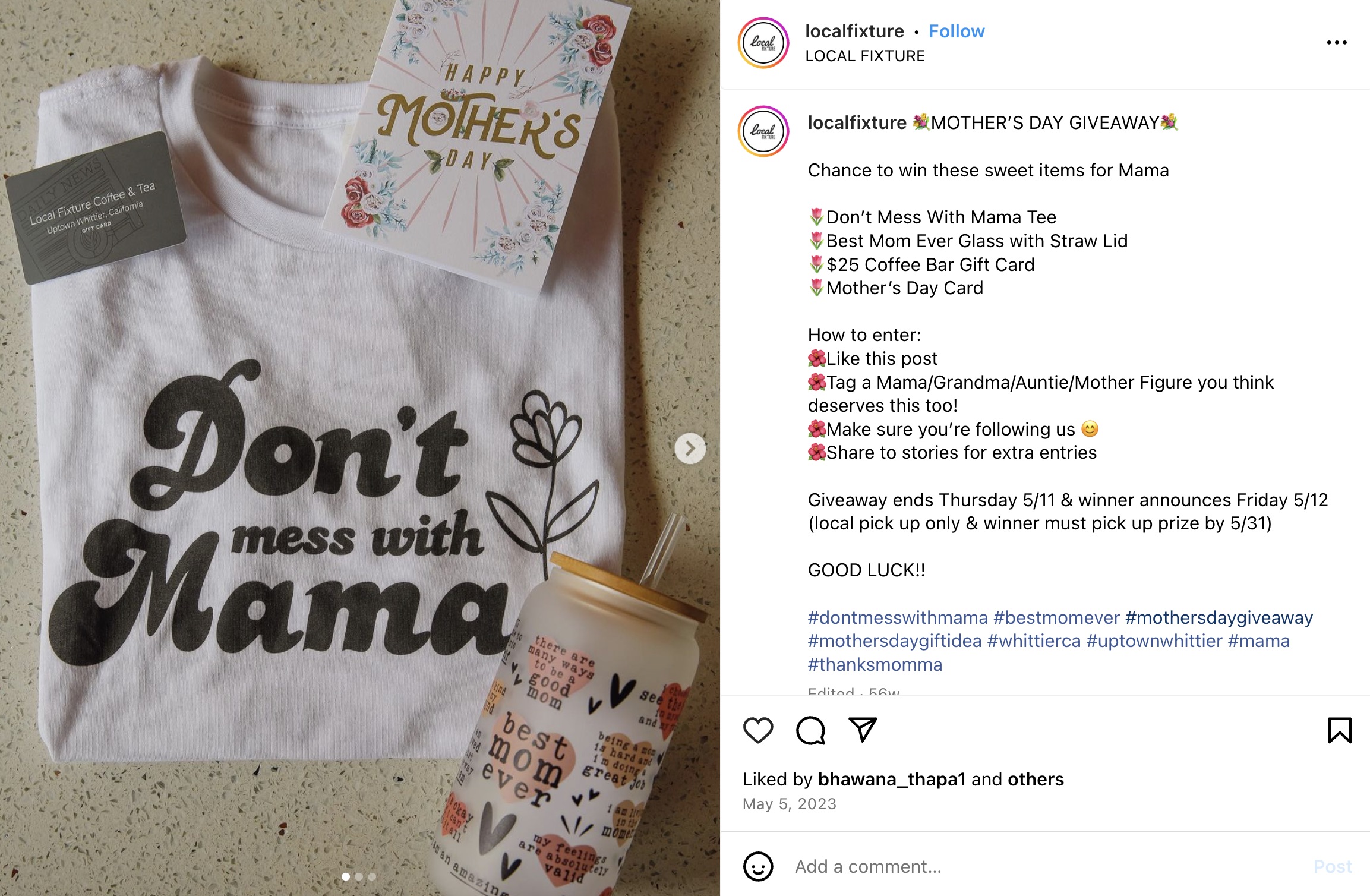Screen dimensions: 1370x896
Task: Click the localfixture username in header
Action: tap(854, 31)
